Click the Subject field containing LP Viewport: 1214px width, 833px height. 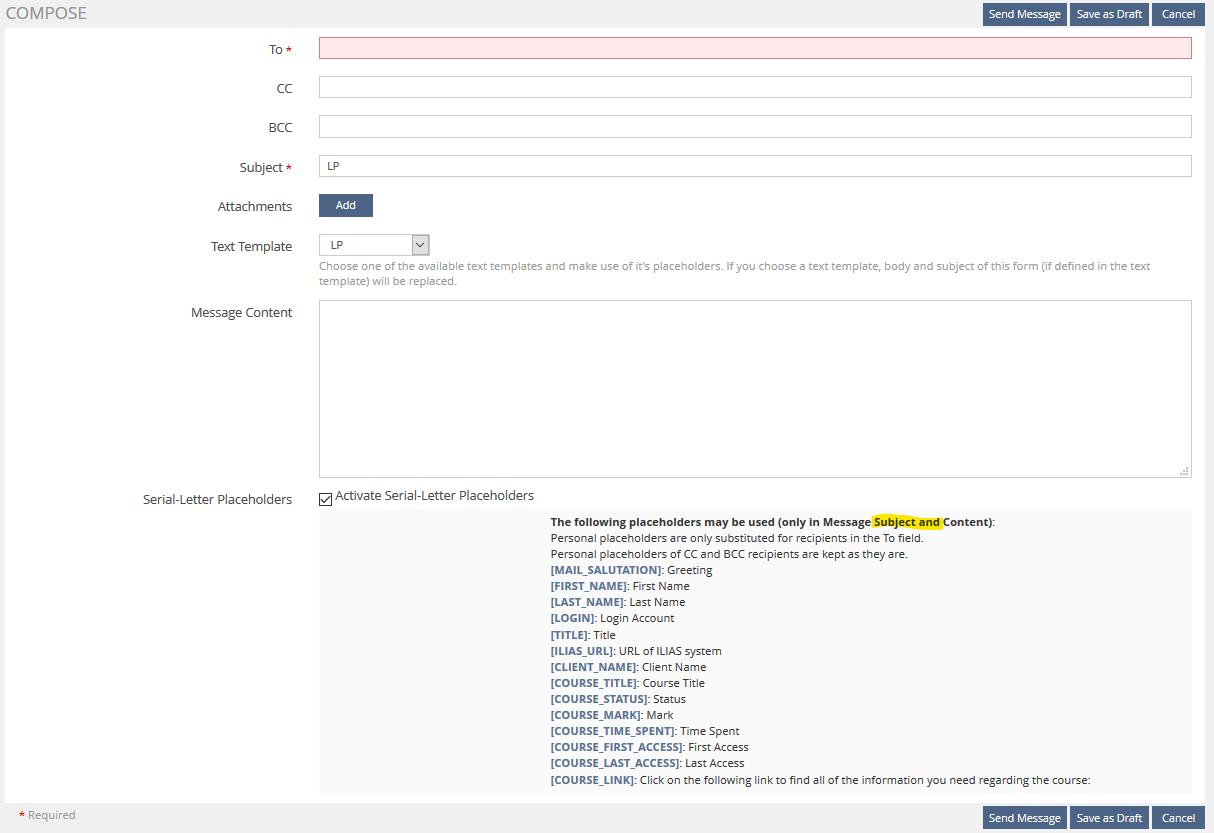[754, 166]
